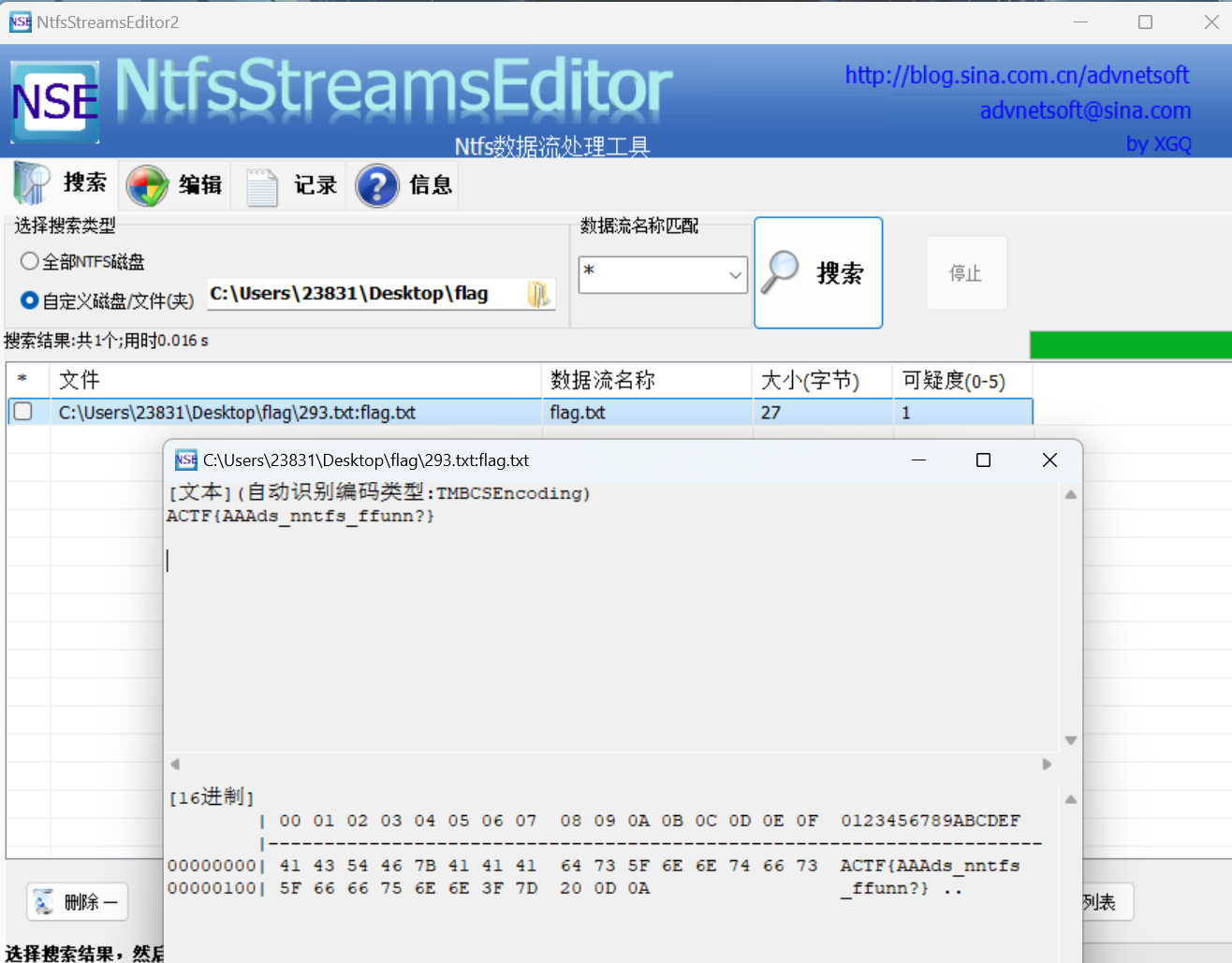Viewport: 1232px width, 963px height.
Task: Click the folder browse icon beside path
Action: (539, 294)
